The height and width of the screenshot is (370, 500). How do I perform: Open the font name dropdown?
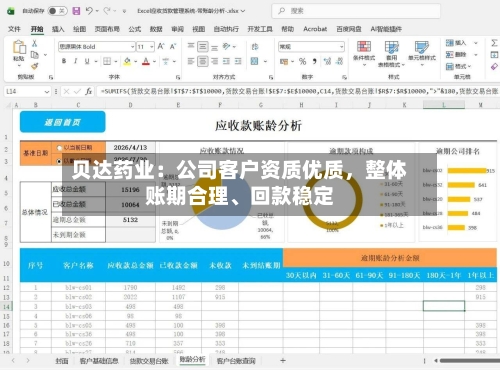pyautogui.click(x=132, y=47)
